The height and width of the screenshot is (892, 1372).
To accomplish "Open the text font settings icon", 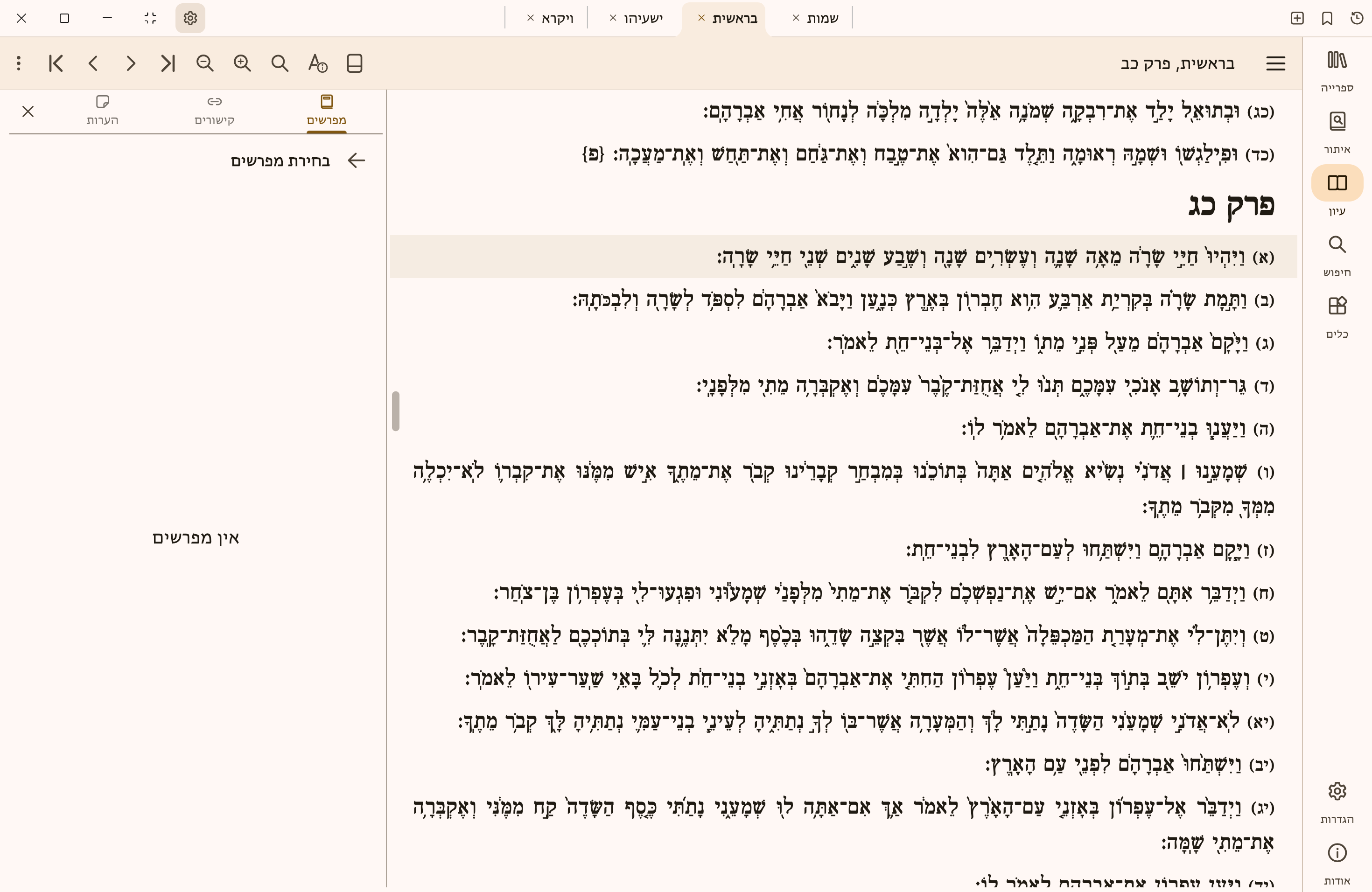I will coord(317,63).
